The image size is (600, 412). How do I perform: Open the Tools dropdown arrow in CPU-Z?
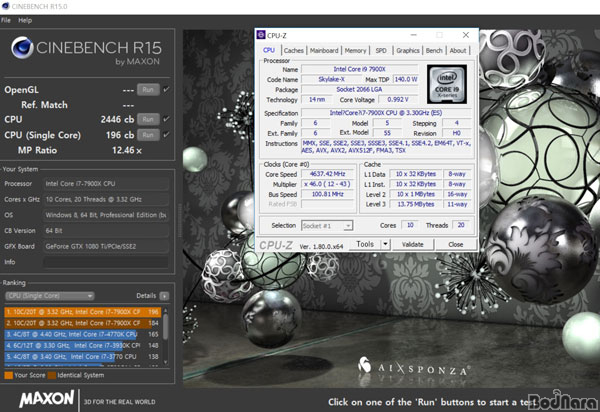tap(385, 244)
